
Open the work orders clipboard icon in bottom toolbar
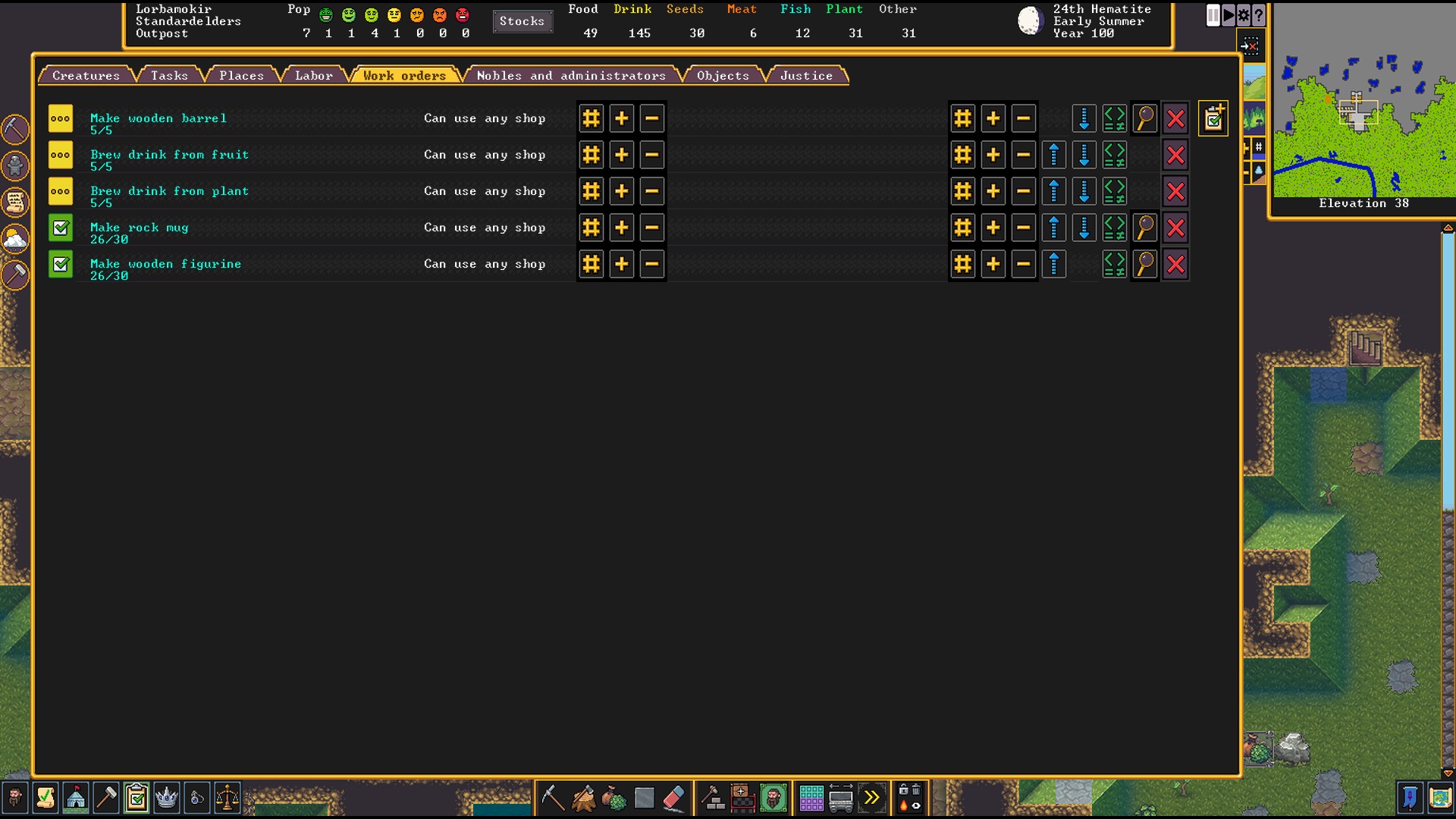coord(136,798)
